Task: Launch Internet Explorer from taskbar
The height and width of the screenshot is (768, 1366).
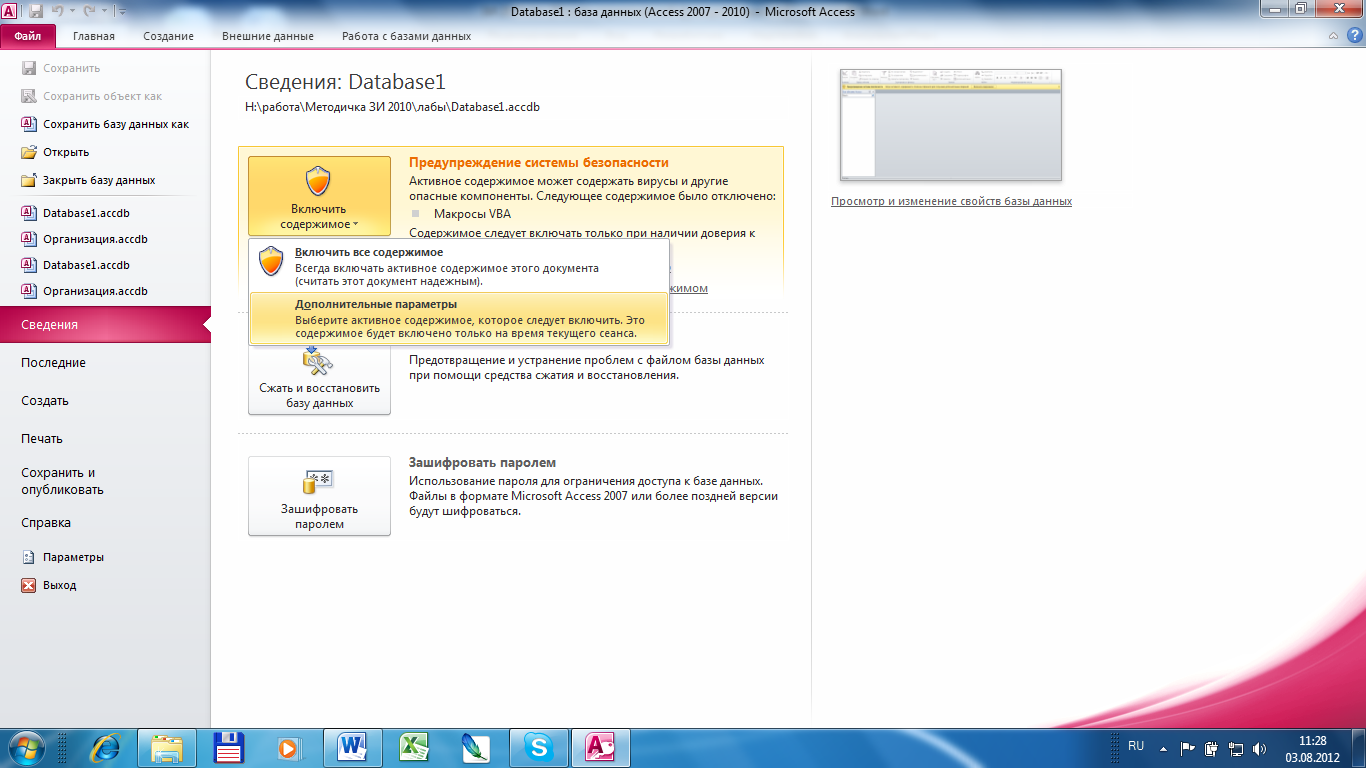Action: (x=105, y=748)
